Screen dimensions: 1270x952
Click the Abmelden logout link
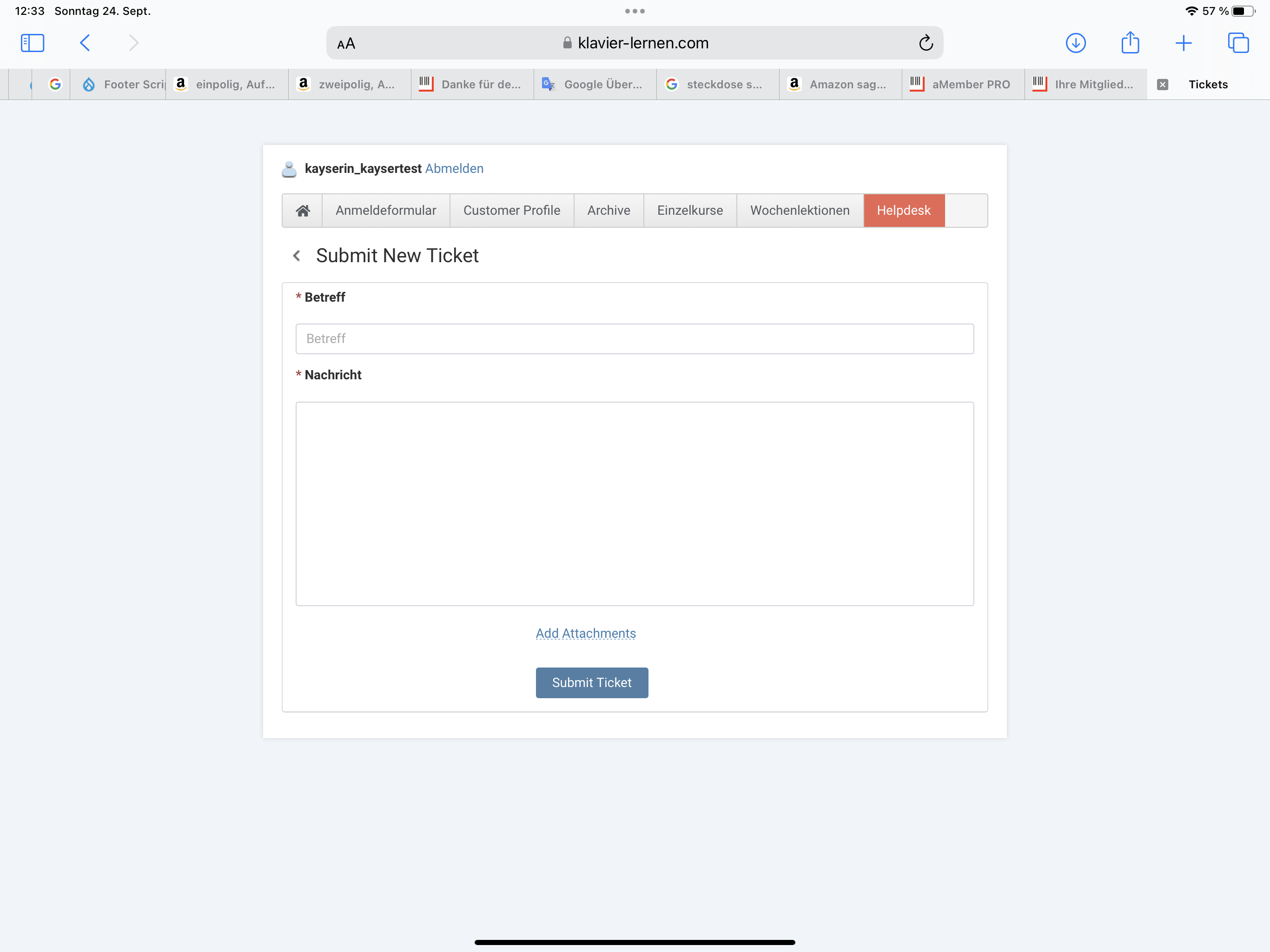(454, 168)
